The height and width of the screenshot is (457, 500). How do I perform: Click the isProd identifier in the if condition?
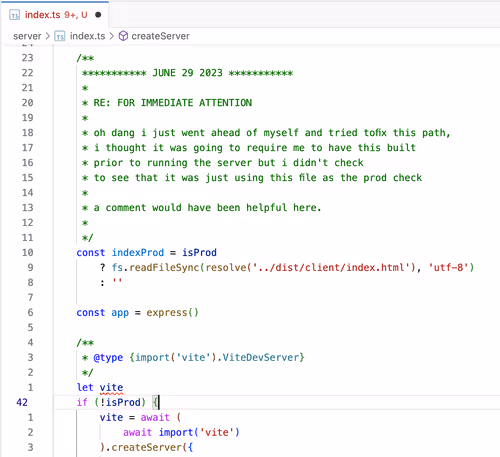pyautogui.click(x=123, y=402)
